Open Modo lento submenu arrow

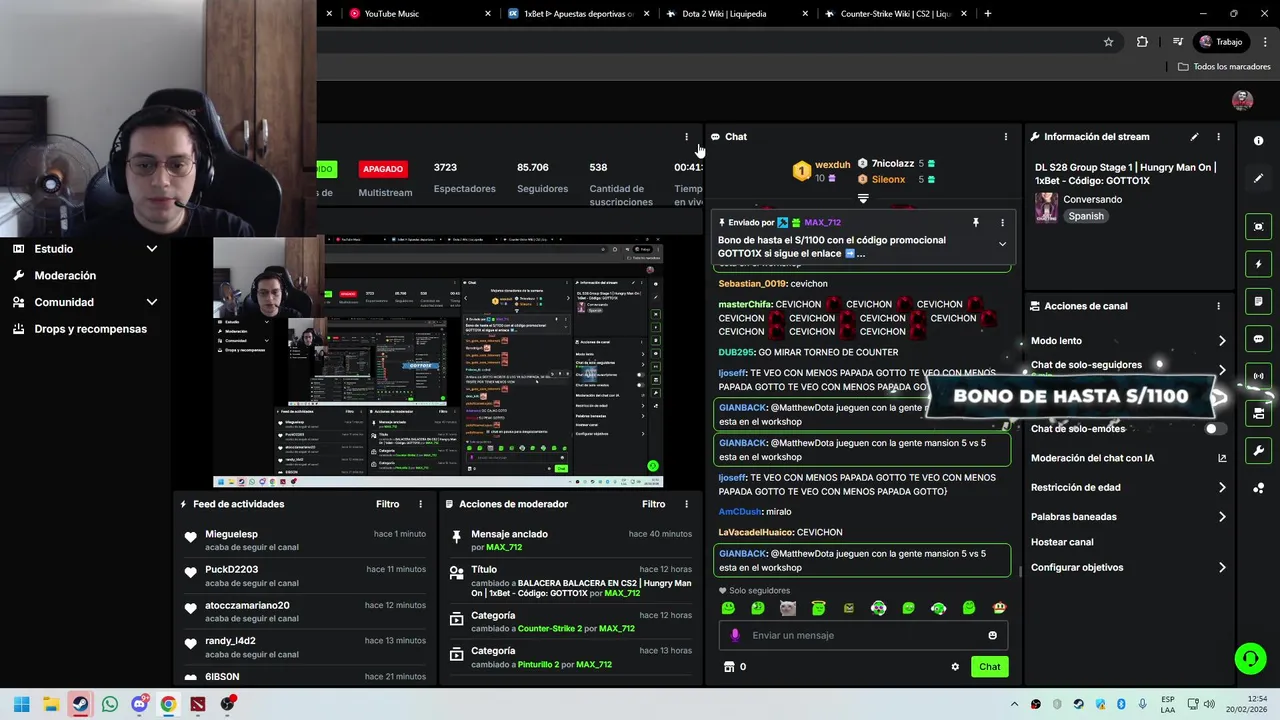[1222, 341]
